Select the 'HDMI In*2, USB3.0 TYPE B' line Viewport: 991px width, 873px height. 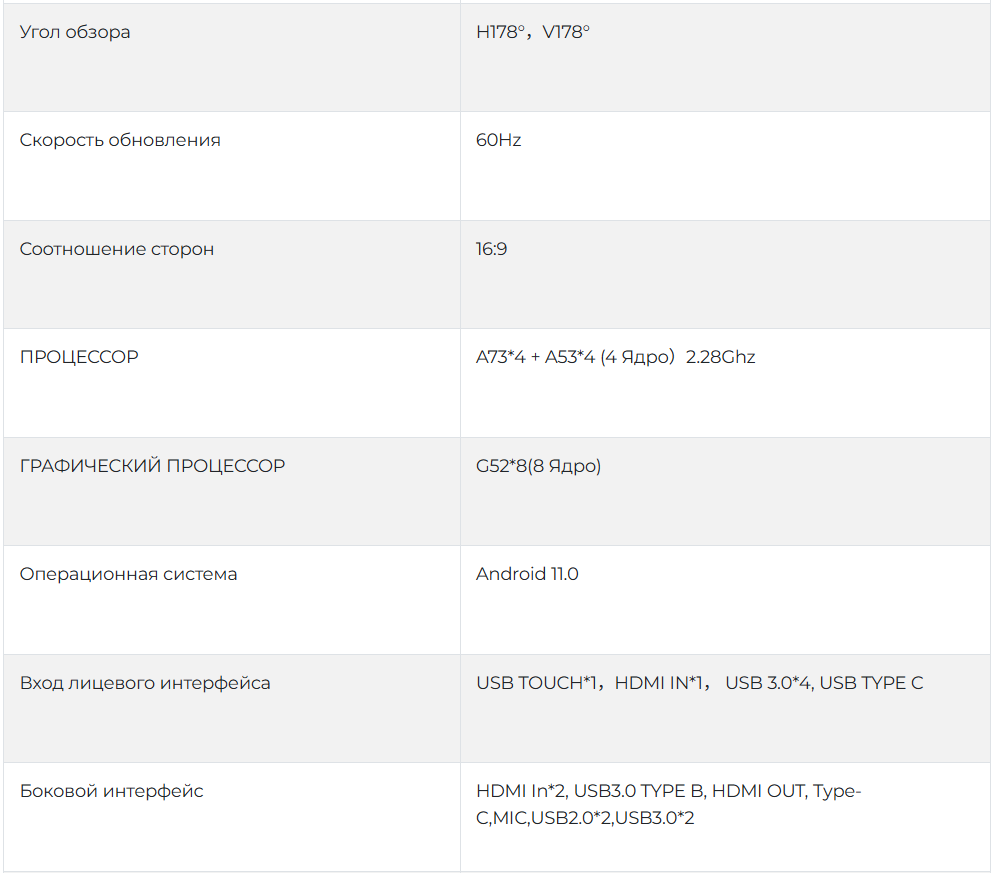[x=592, y=791]
